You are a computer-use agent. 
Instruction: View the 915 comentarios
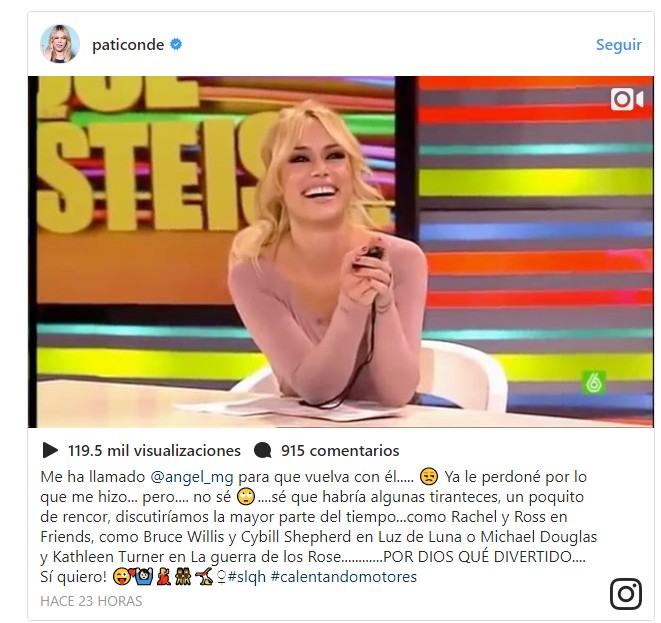click(x=340, y=451)
